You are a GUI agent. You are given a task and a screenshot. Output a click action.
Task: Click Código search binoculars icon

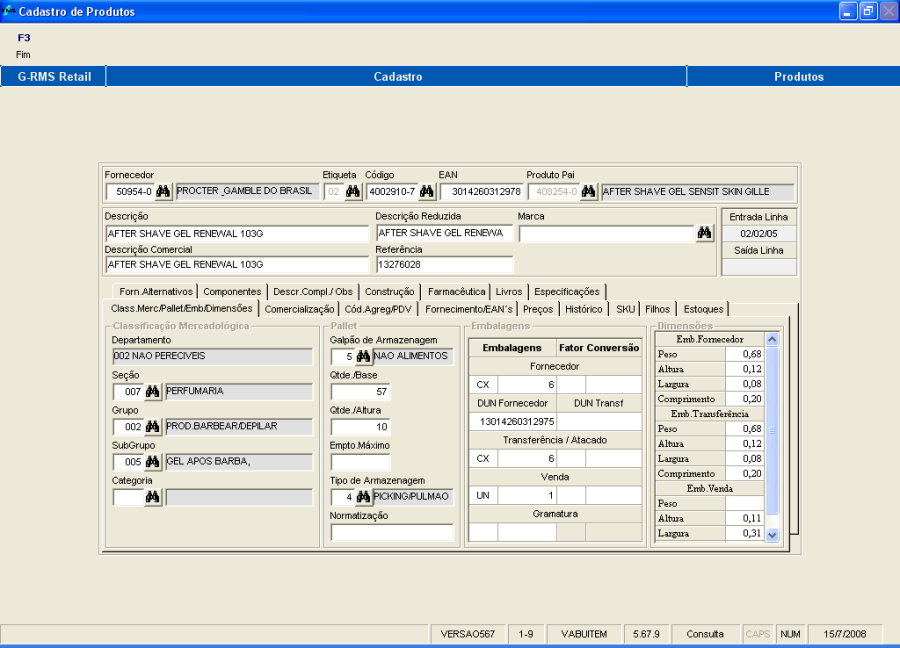click(427, 192)
